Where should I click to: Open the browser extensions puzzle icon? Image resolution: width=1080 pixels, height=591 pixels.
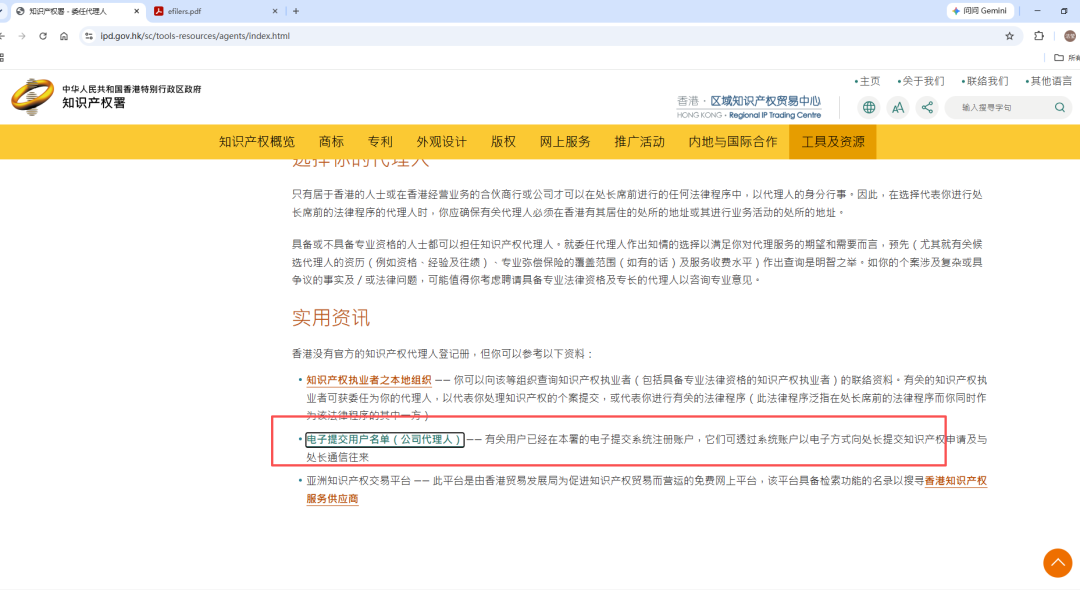[x=1039, y=36]
